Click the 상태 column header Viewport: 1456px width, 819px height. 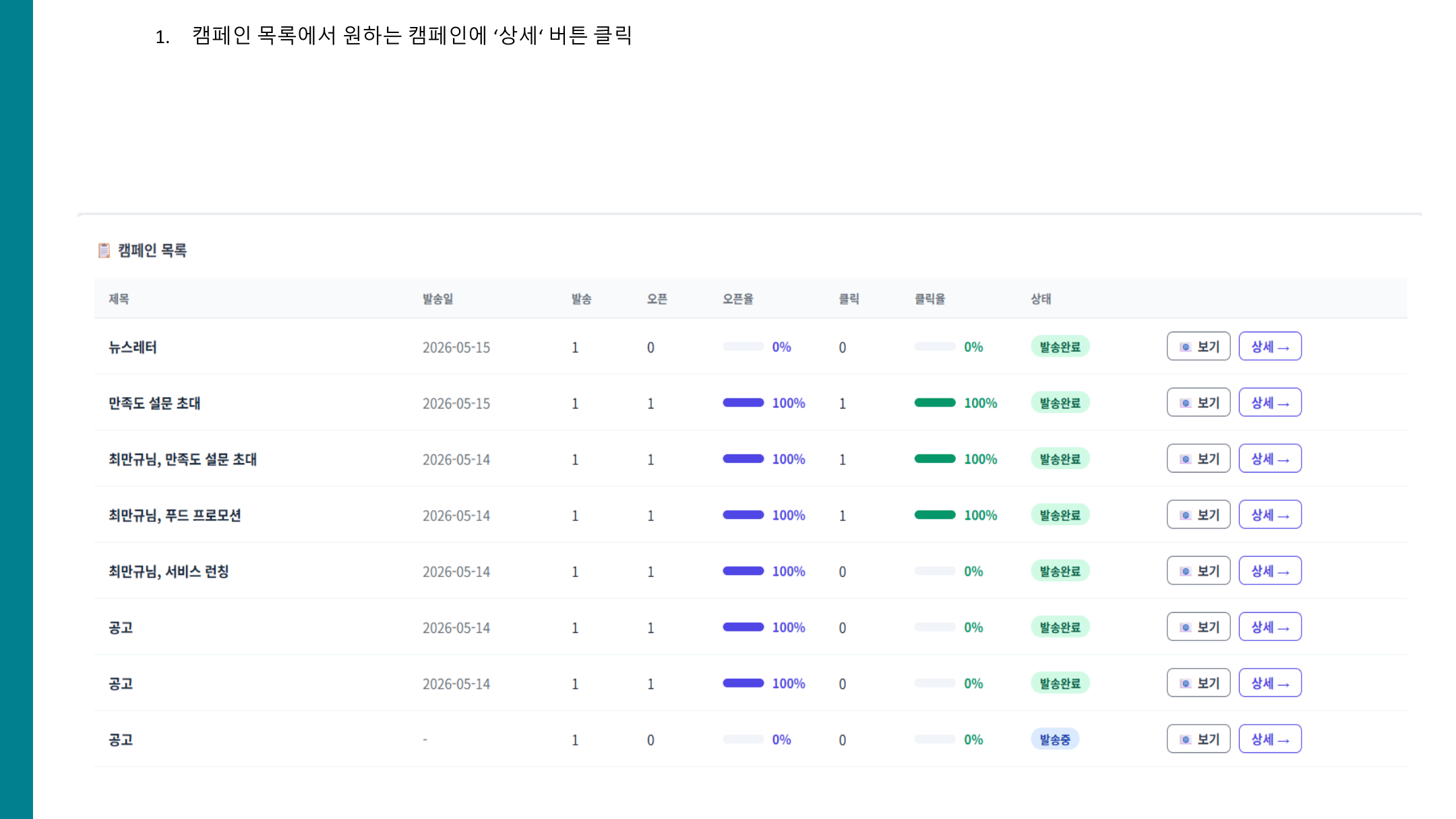pos(1041,299)
